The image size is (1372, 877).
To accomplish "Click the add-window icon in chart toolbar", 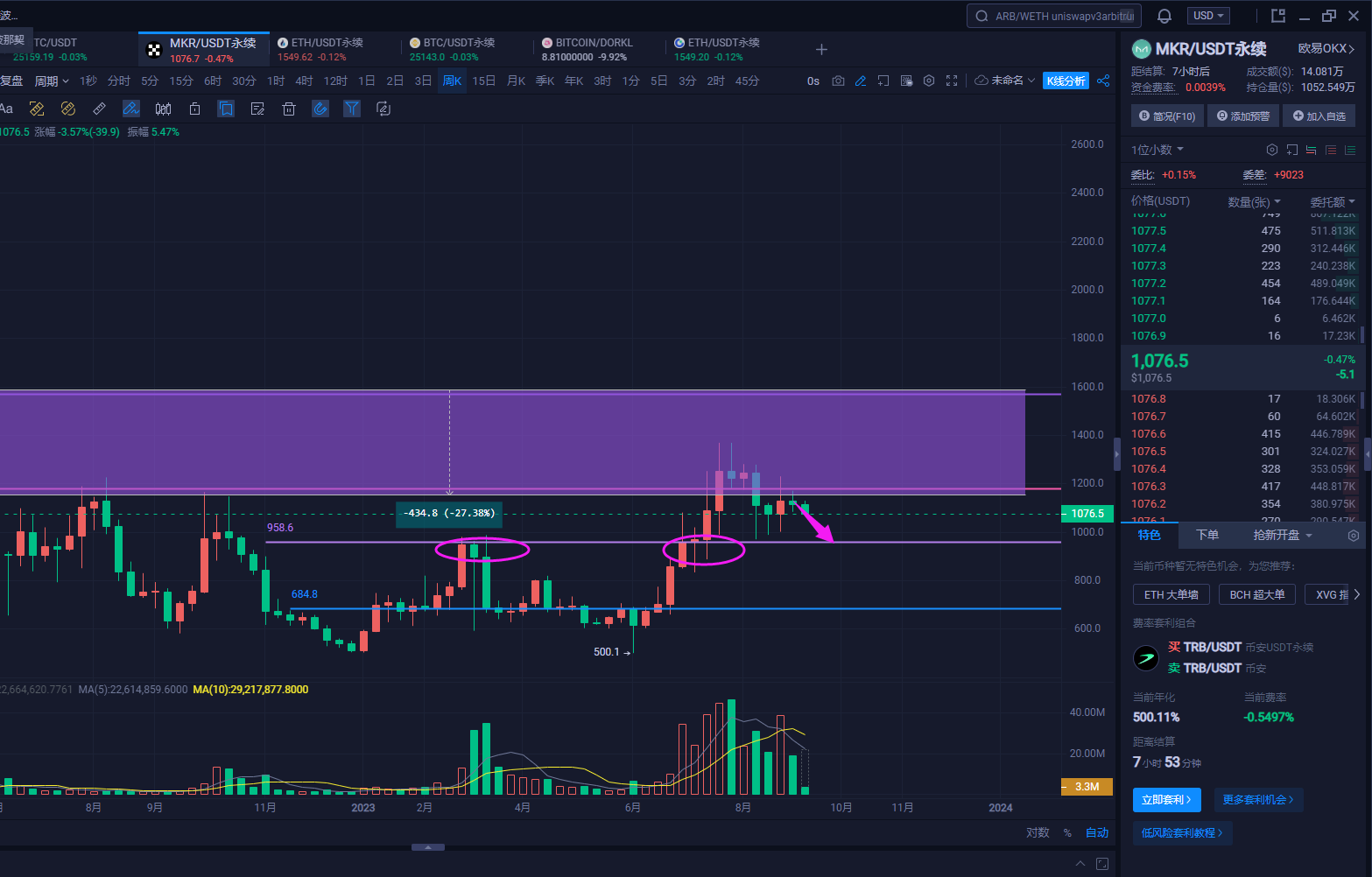I will 883,81.
